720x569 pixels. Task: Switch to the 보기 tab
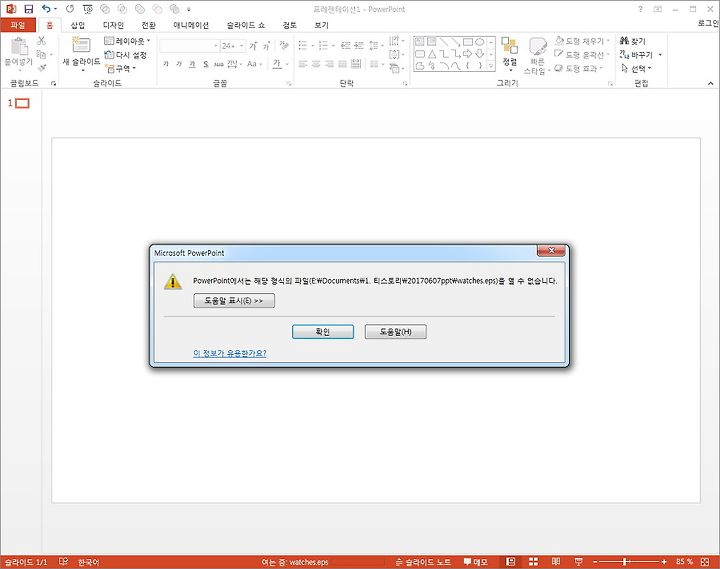[321, 25]
